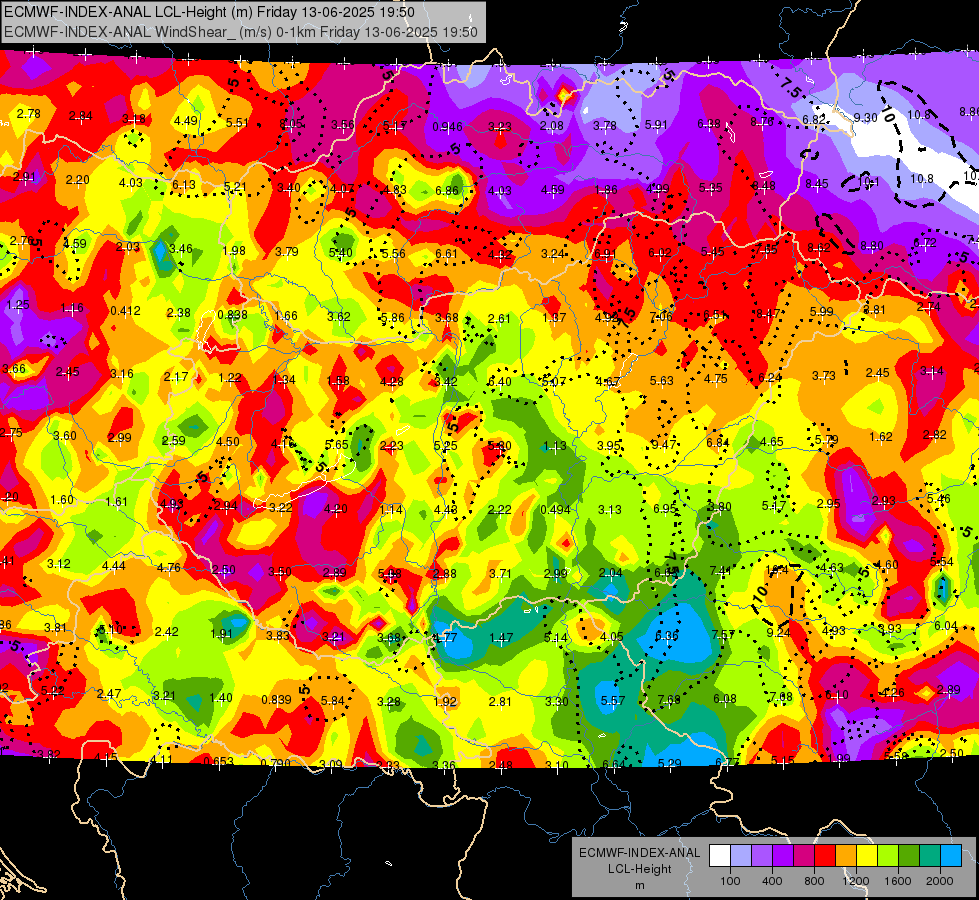Click the 9.47 wind shear value

coord(664,444)
